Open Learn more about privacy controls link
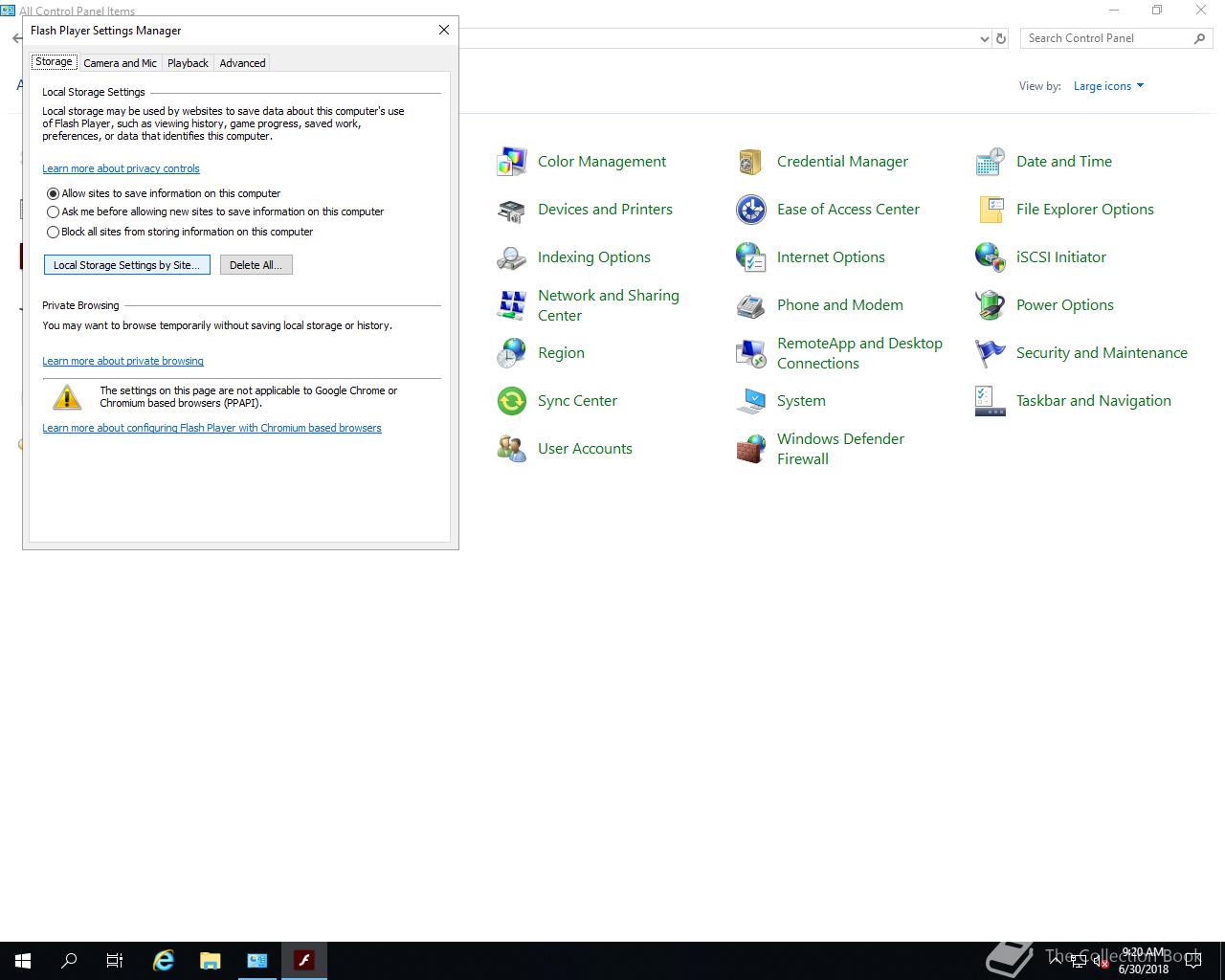This screenshot has height=980, width=1225. tap(121, 168)
